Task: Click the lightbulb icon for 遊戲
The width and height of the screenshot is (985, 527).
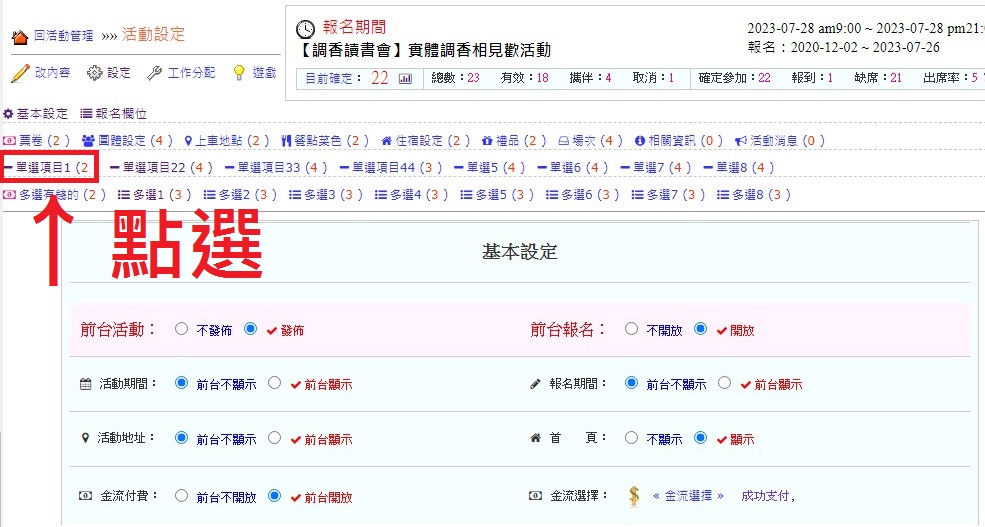Action: (x=239, y=73)
